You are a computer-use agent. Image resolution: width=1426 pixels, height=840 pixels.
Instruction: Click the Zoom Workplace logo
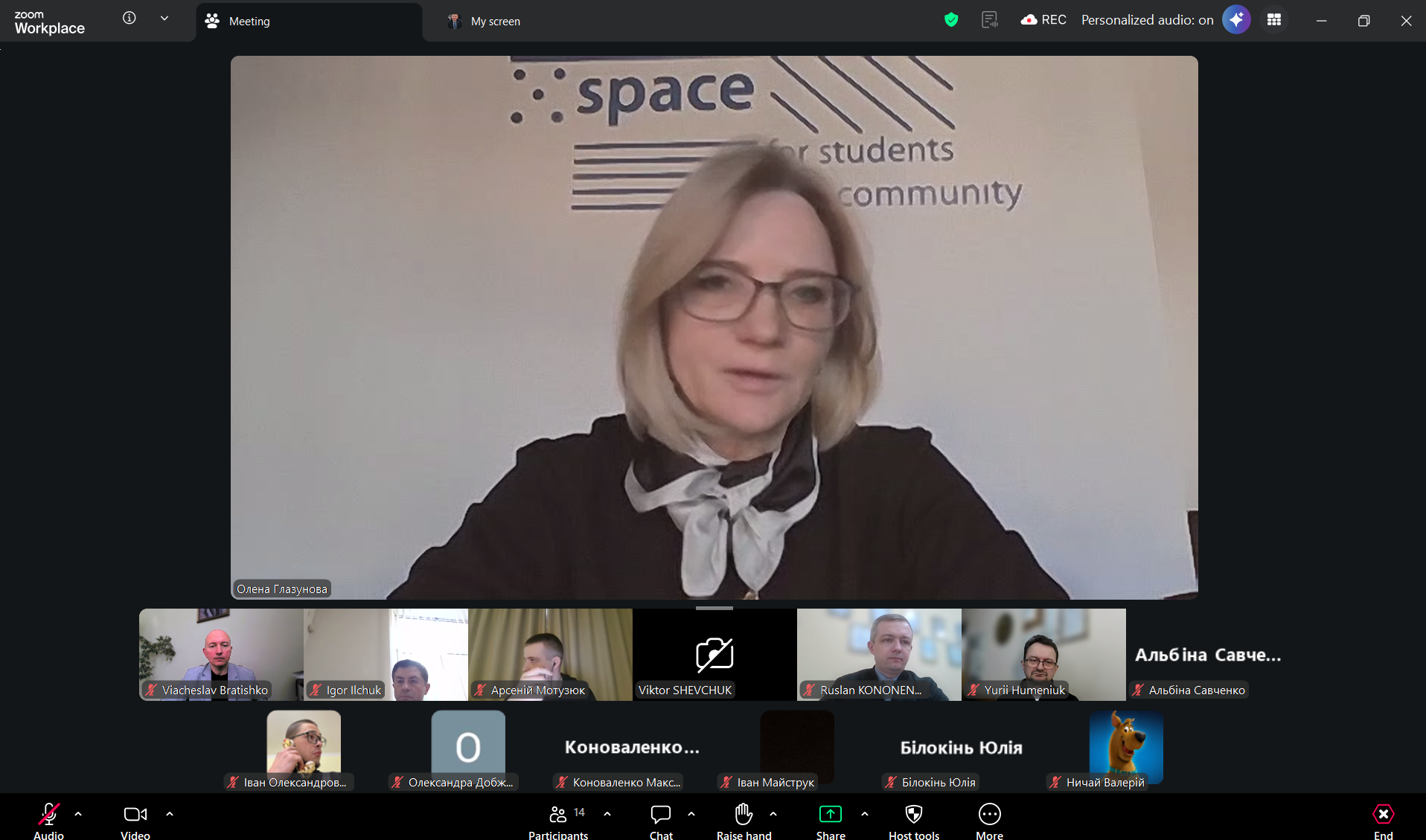(x=50, y=22)
